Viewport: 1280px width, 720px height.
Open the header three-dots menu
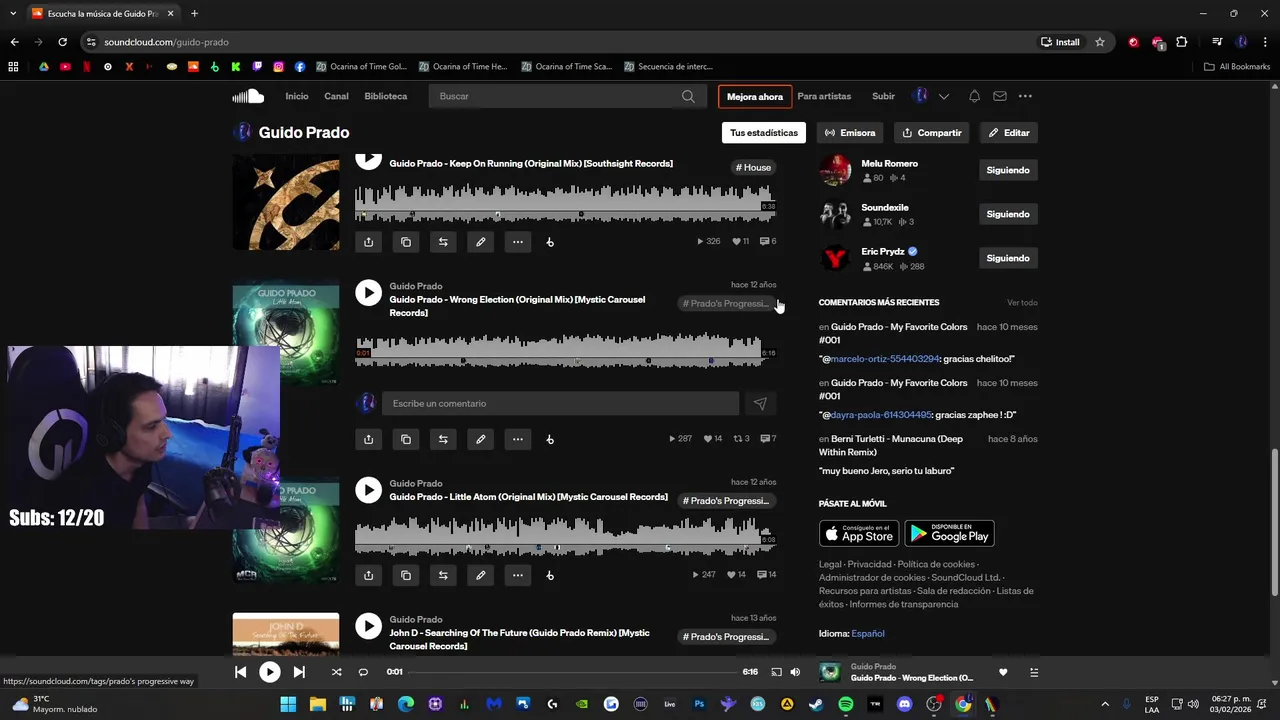click(x=1025, y=96)
